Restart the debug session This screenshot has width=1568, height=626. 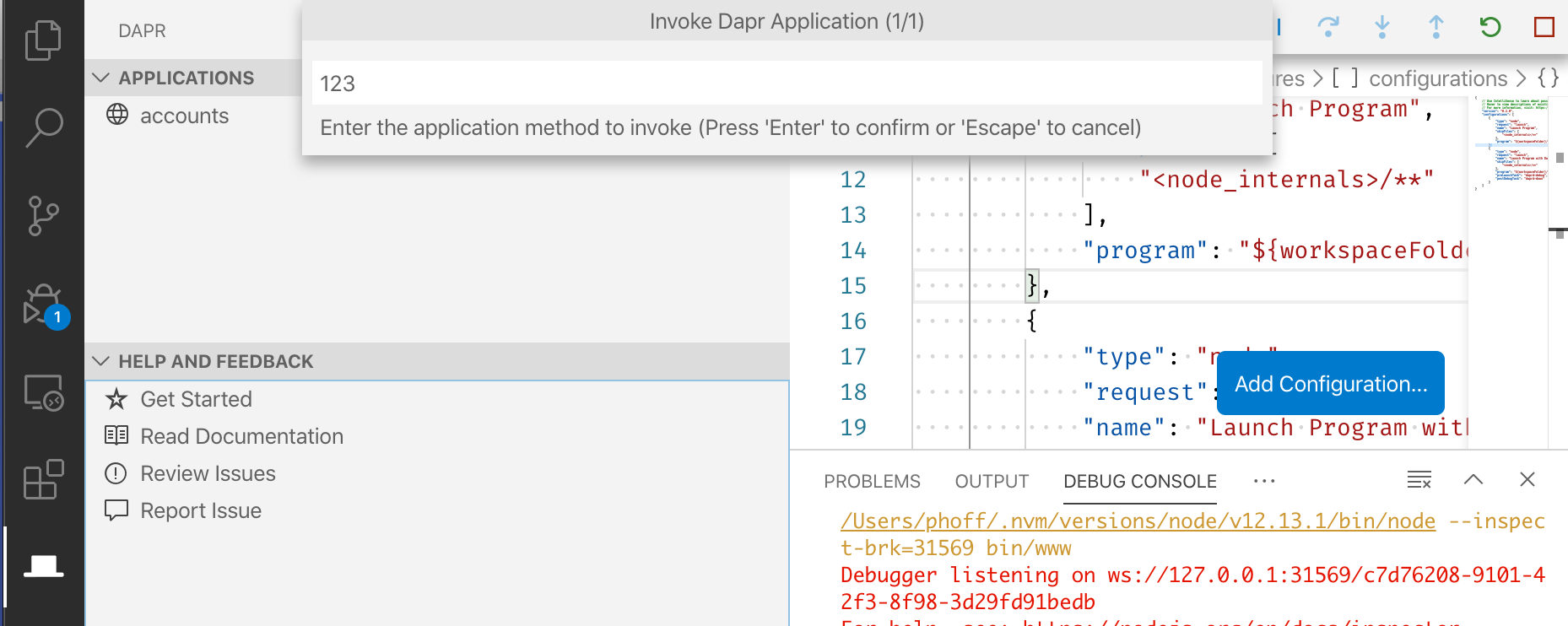1490,27
